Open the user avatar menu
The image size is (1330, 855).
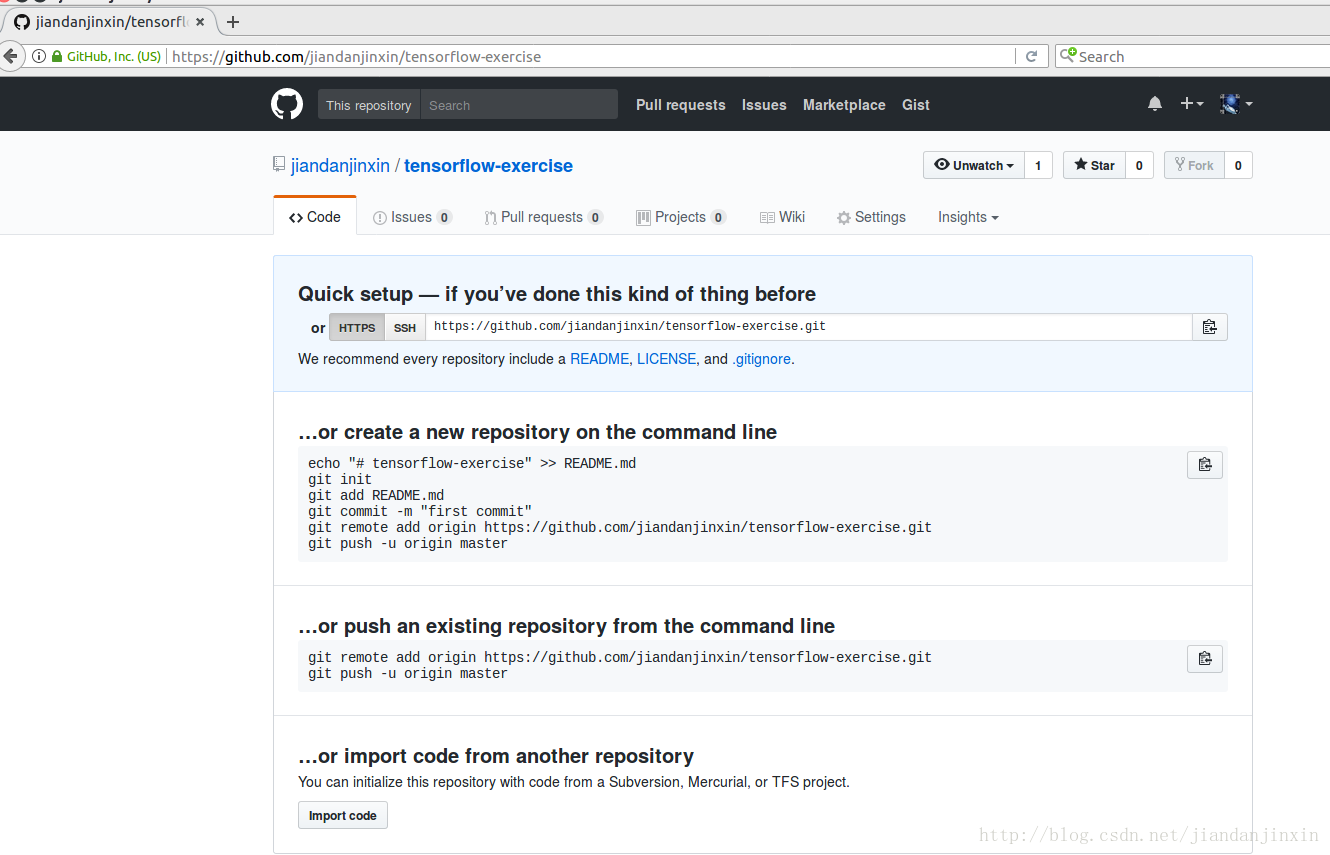pyautogui.click(x=1236, y=104)
